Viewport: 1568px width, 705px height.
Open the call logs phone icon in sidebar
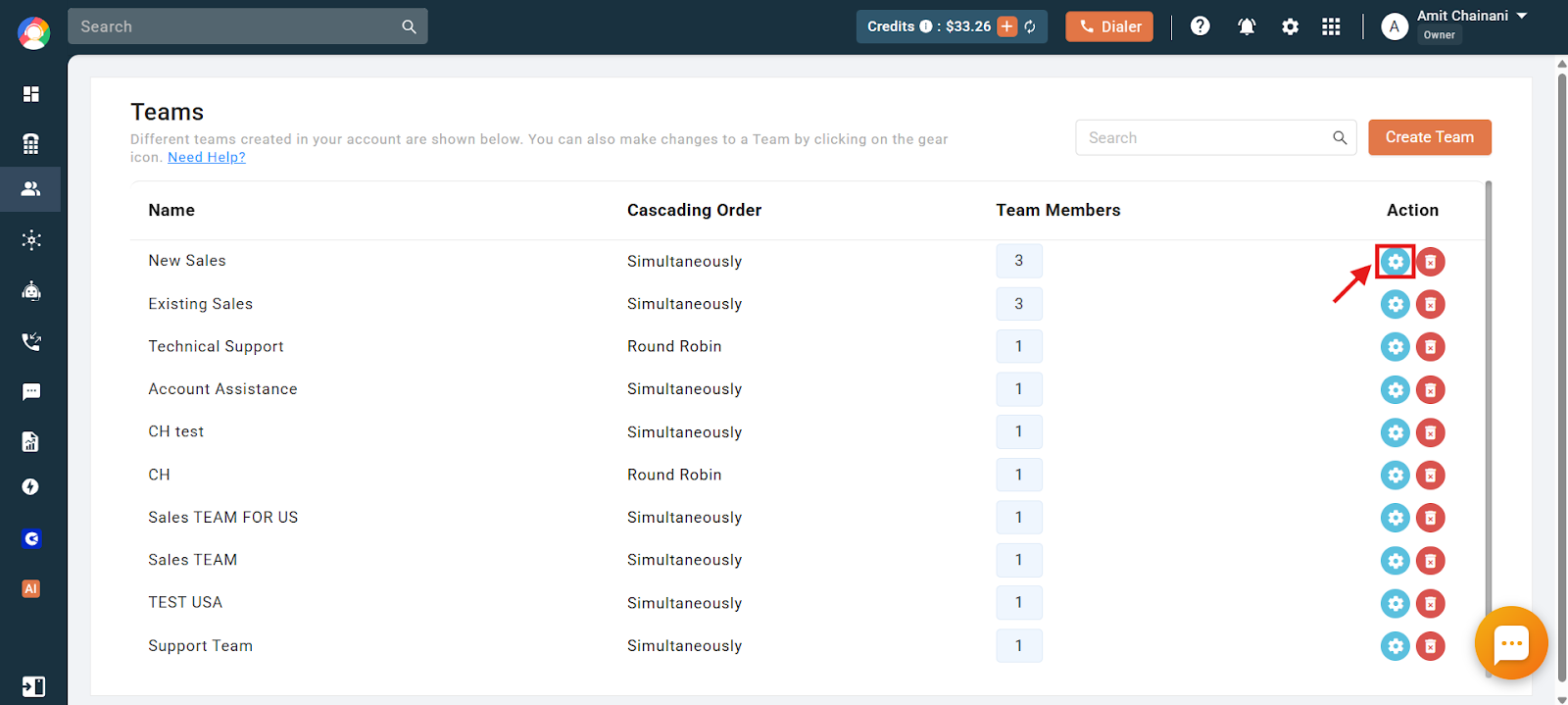[31, 341]
